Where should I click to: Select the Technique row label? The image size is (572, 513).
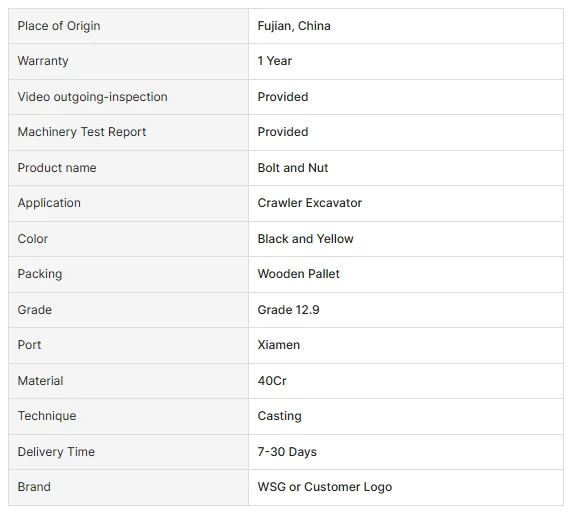click(47, 416)
